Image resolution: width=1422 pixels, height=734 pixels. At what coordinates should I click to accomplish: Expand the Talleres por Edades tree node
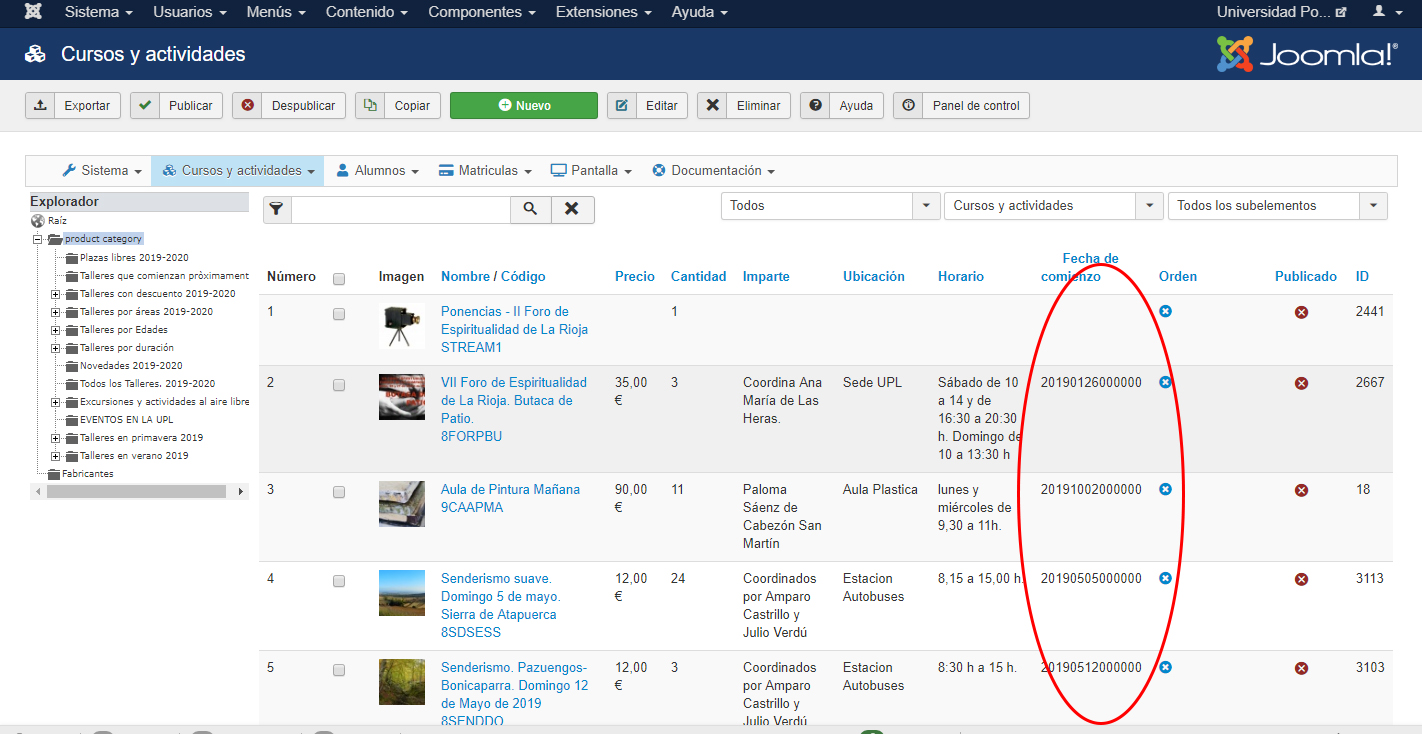tap(56, 330)
